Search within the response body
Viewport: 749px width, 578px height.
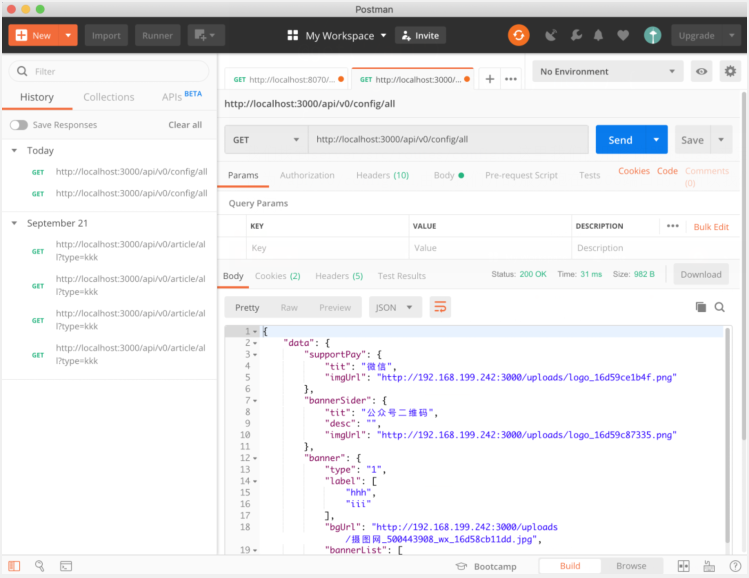click(719, 307)
